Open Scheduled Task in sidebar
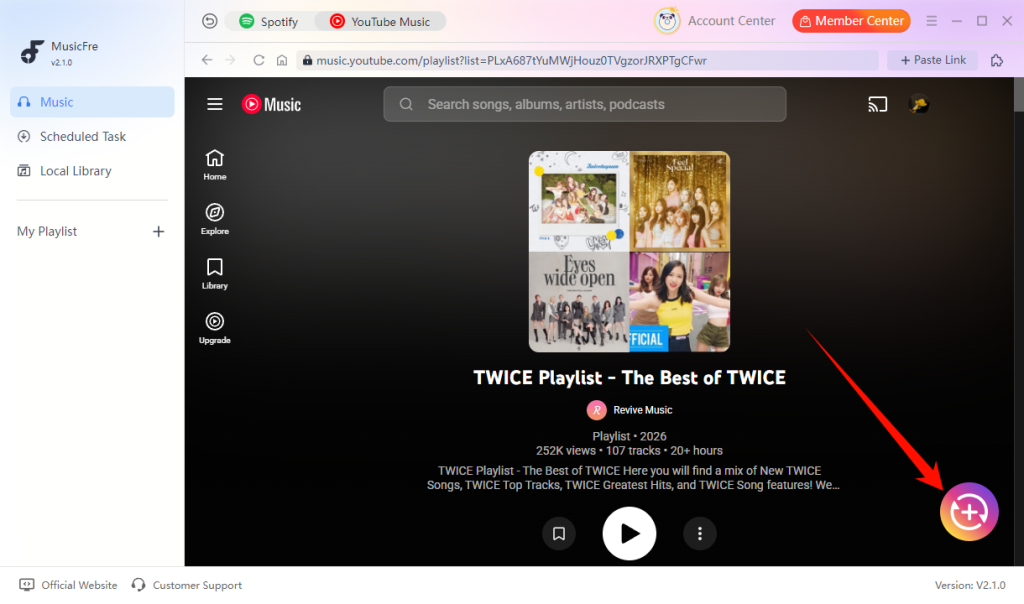 [x=92, y=136]
